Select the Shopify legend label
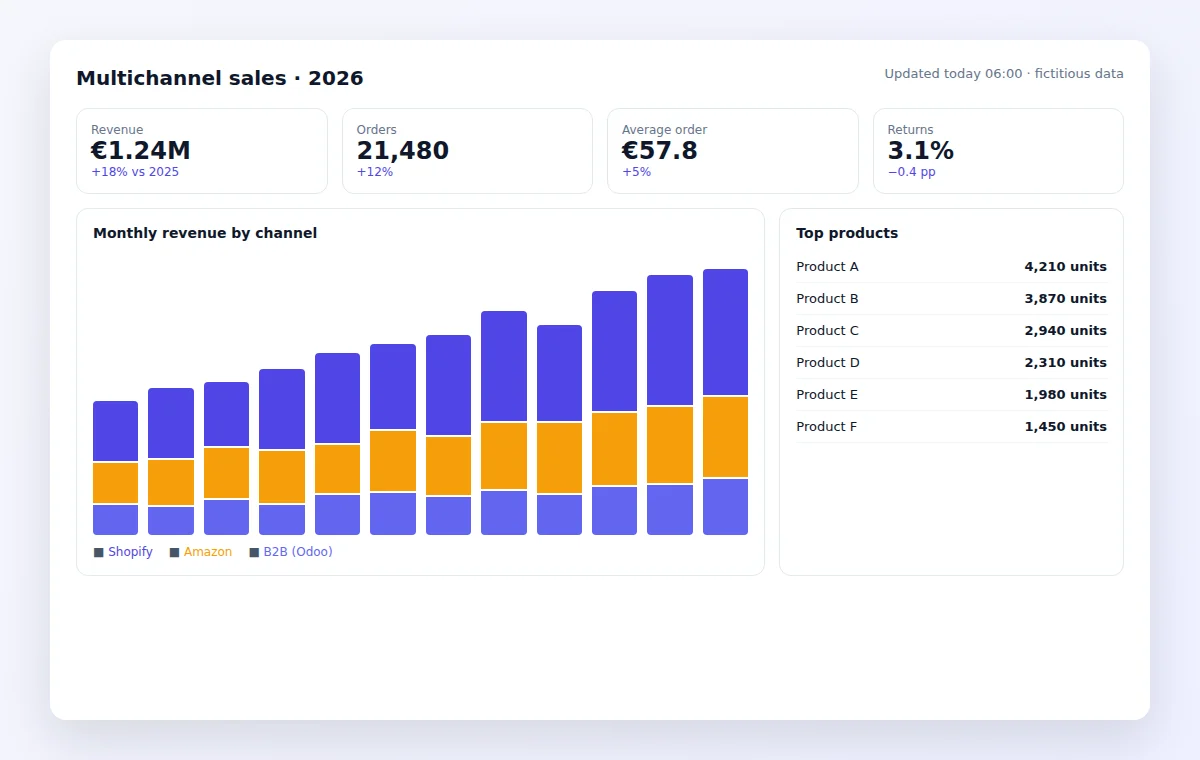This screenshot has width=1200, height=760. 131,552
